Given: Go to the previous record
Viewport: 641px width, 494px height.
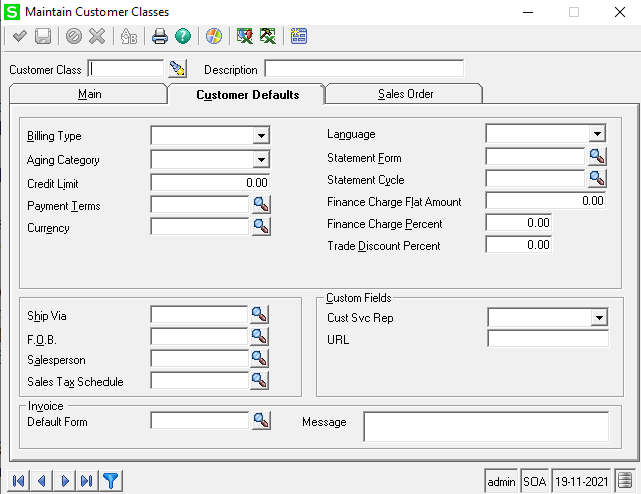Looking at the screenshot, I should coord(41,481).
